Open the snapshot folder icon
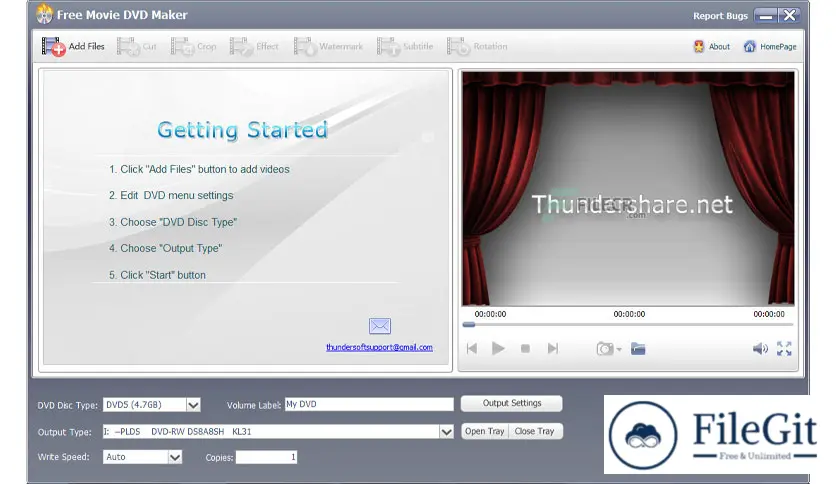The width and height of the screenshot is (836, 484). tap(638, 349)
